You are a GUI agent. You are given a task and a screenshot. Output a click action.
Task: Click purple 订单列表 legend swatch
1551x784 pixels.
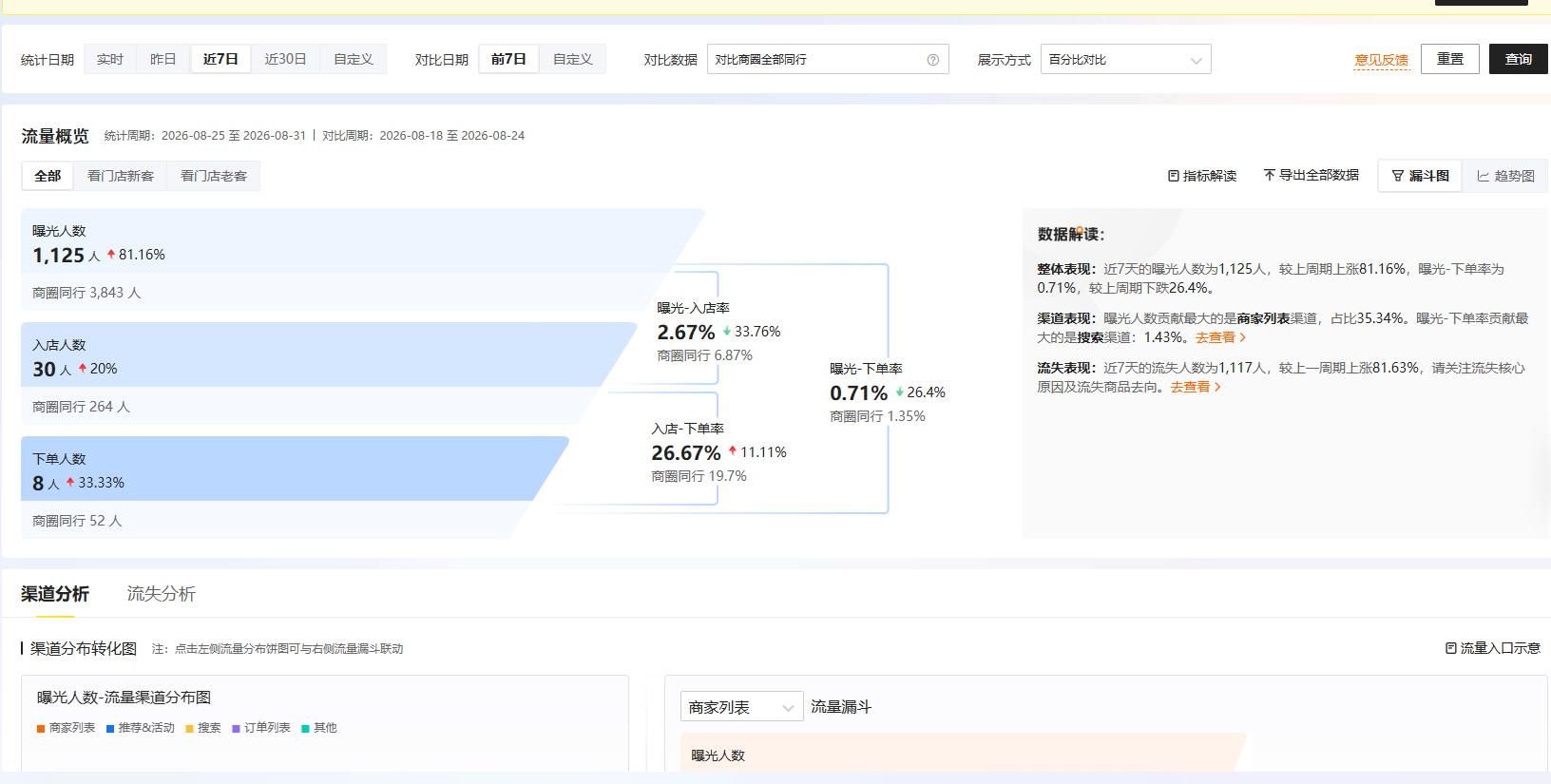[236, 729]
